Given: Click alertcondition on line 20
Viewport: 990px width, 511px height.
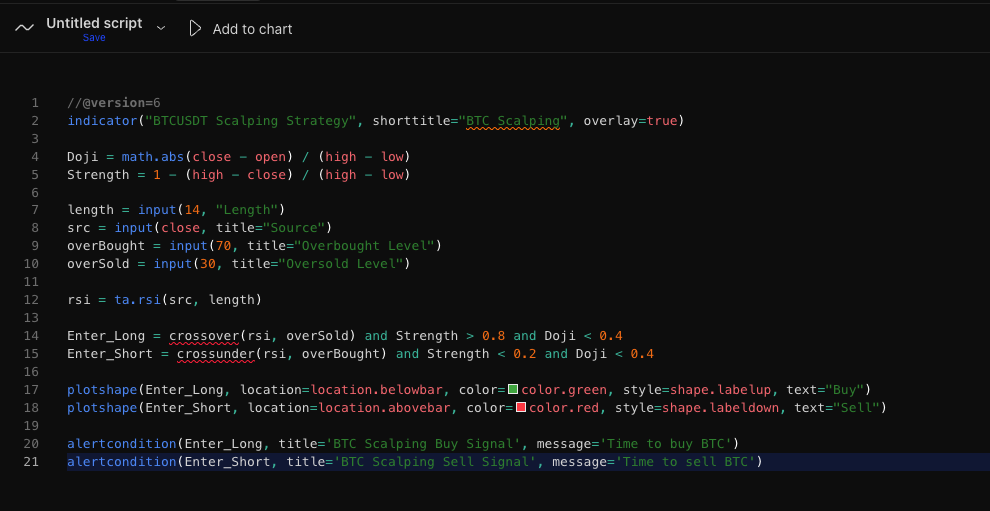Looking at the screenshot, I should [x=122, y=444].
